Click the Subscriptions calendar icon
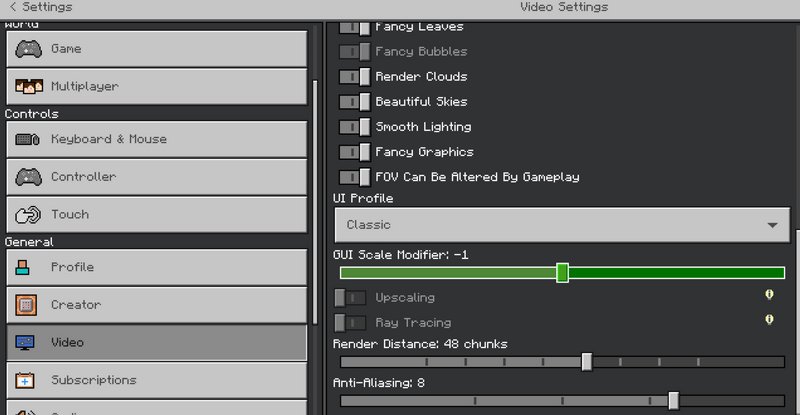 (25, 380)
